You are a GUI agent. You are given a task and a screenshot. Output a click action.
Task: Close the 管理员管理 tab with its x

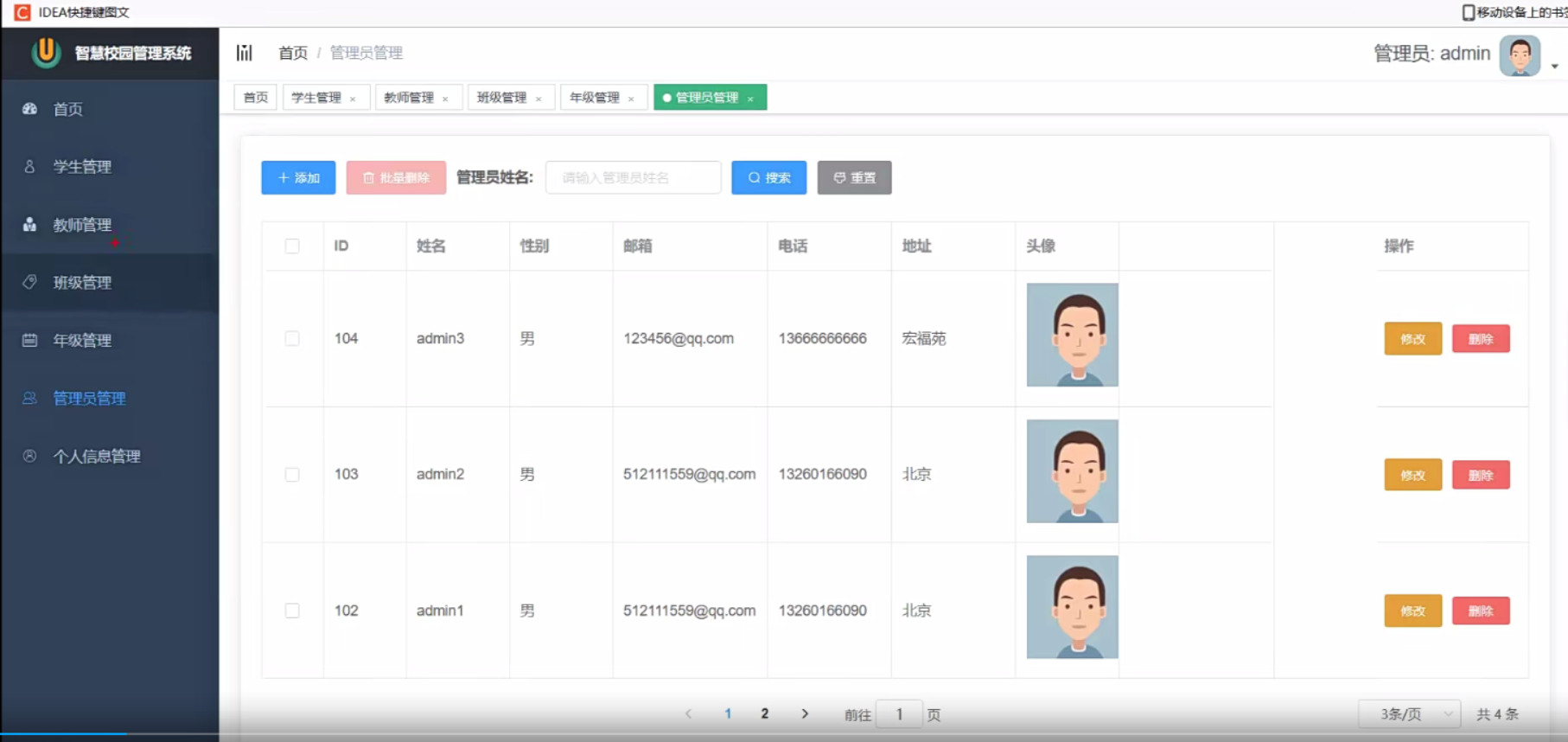pos(750,99)
